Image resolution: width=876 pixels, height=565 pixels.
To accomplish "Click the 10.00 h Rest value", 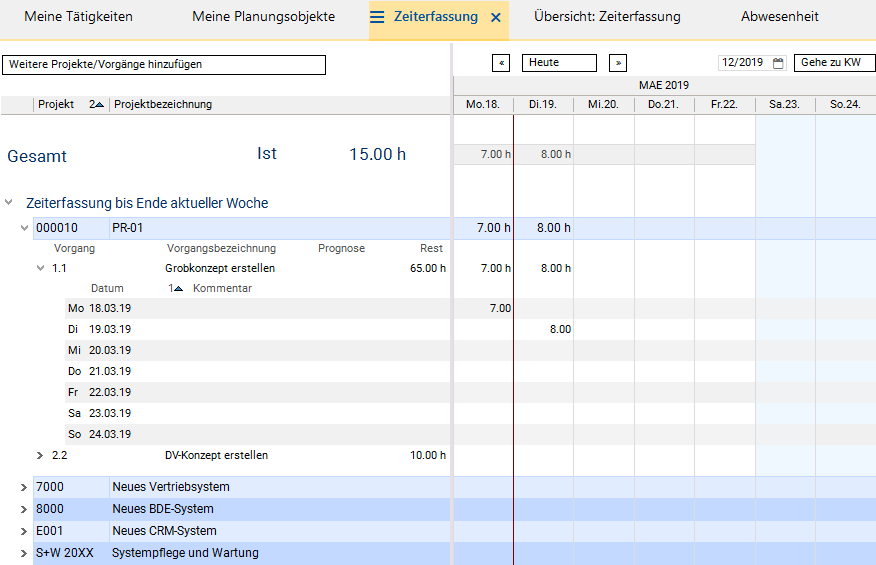I will [428, 455].
